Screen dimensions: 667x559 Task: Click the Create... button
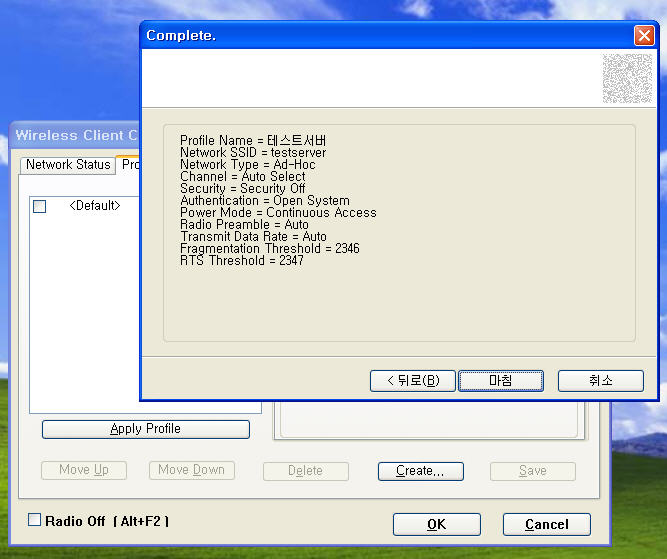[420, 471]
